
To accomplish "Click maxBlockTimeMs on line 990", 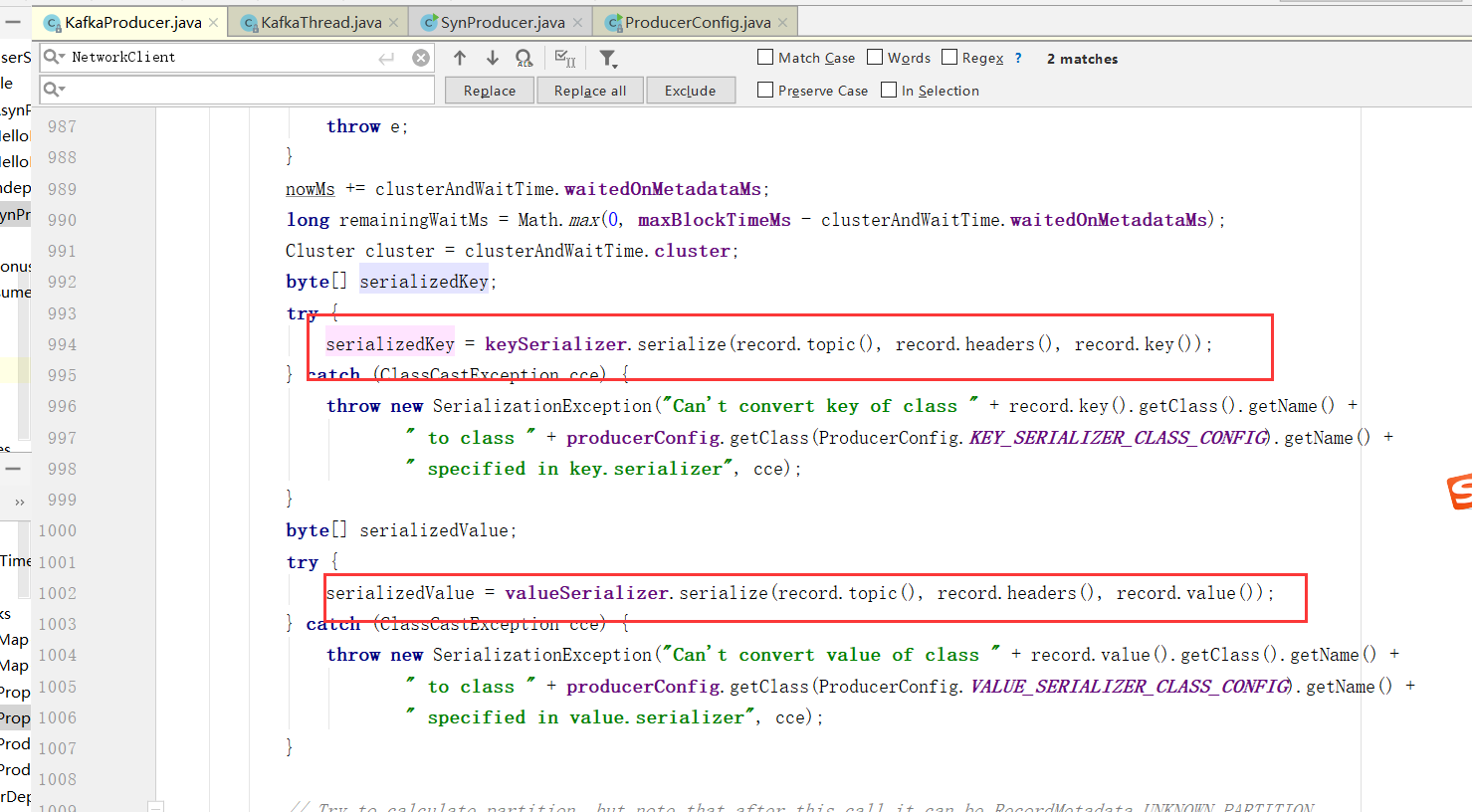I will tap(715, 220).
